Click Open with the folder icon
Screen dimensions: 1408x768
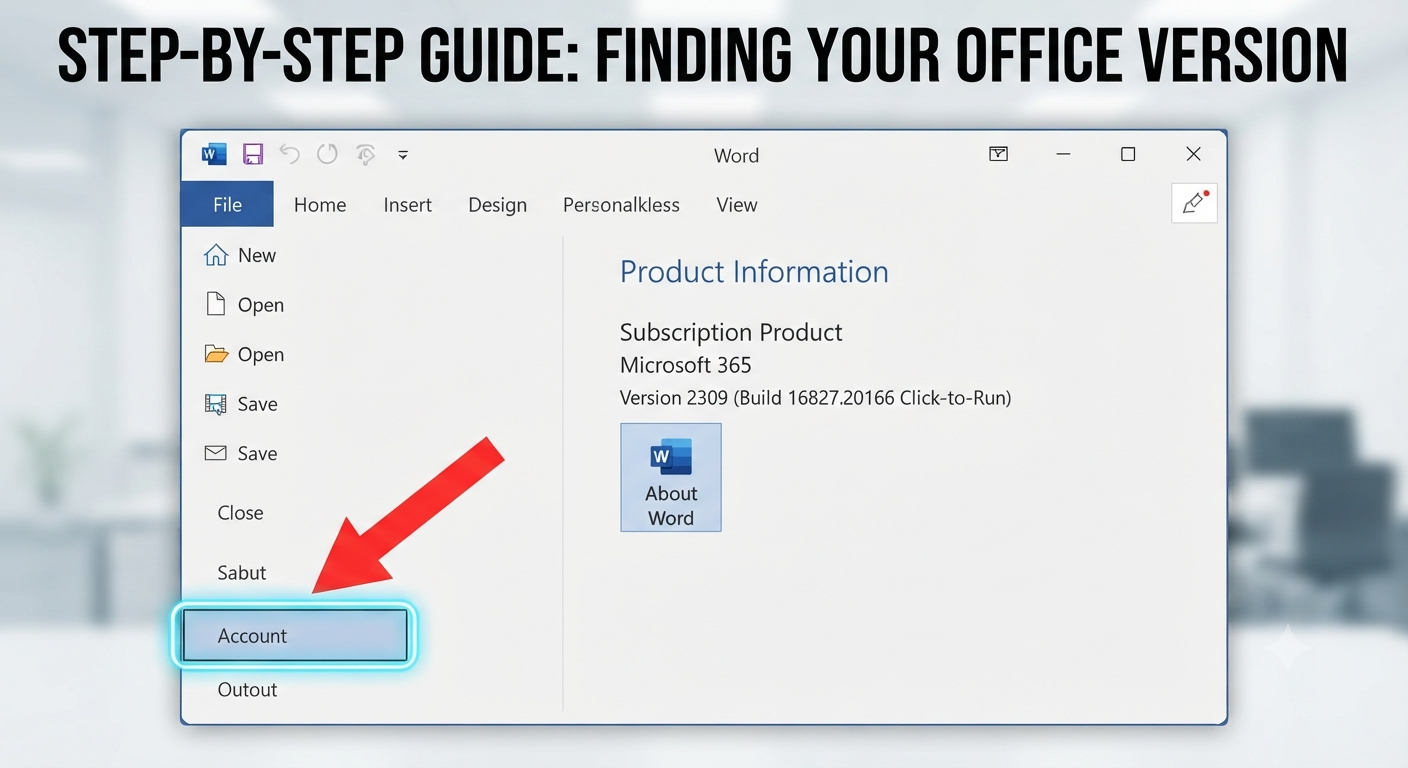[x=244, y=355]
